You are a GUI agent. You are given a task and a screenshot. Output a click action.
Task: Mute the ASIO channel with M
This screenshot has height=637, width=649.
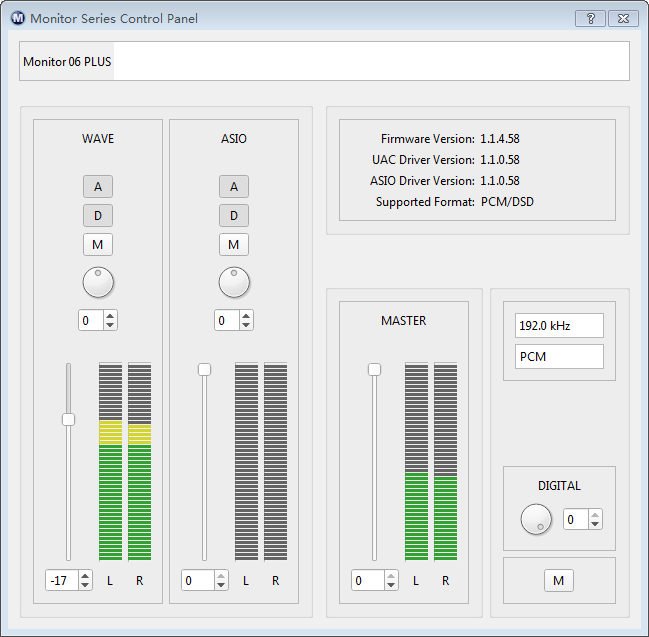234,244
